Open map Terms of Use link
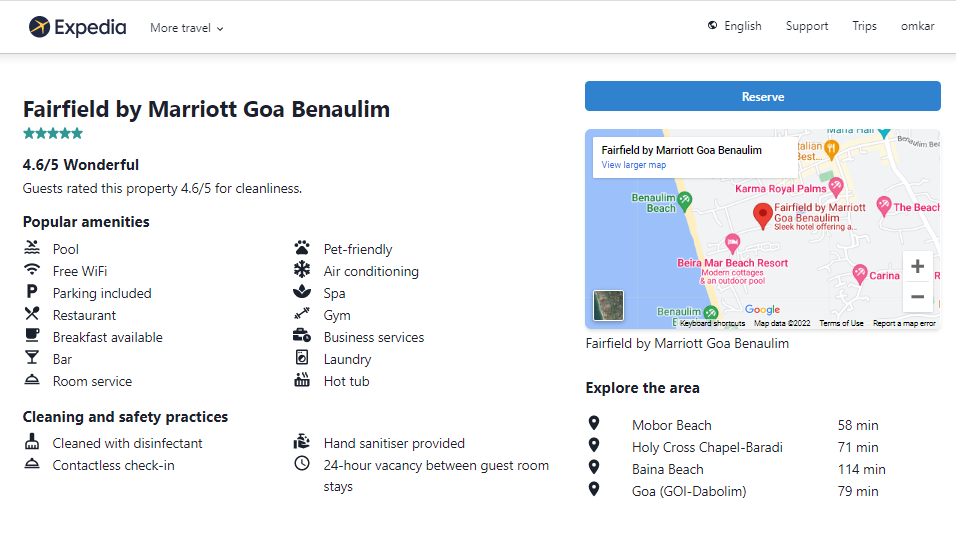Screen dimensions: 956x546 (x=841, y=324)
